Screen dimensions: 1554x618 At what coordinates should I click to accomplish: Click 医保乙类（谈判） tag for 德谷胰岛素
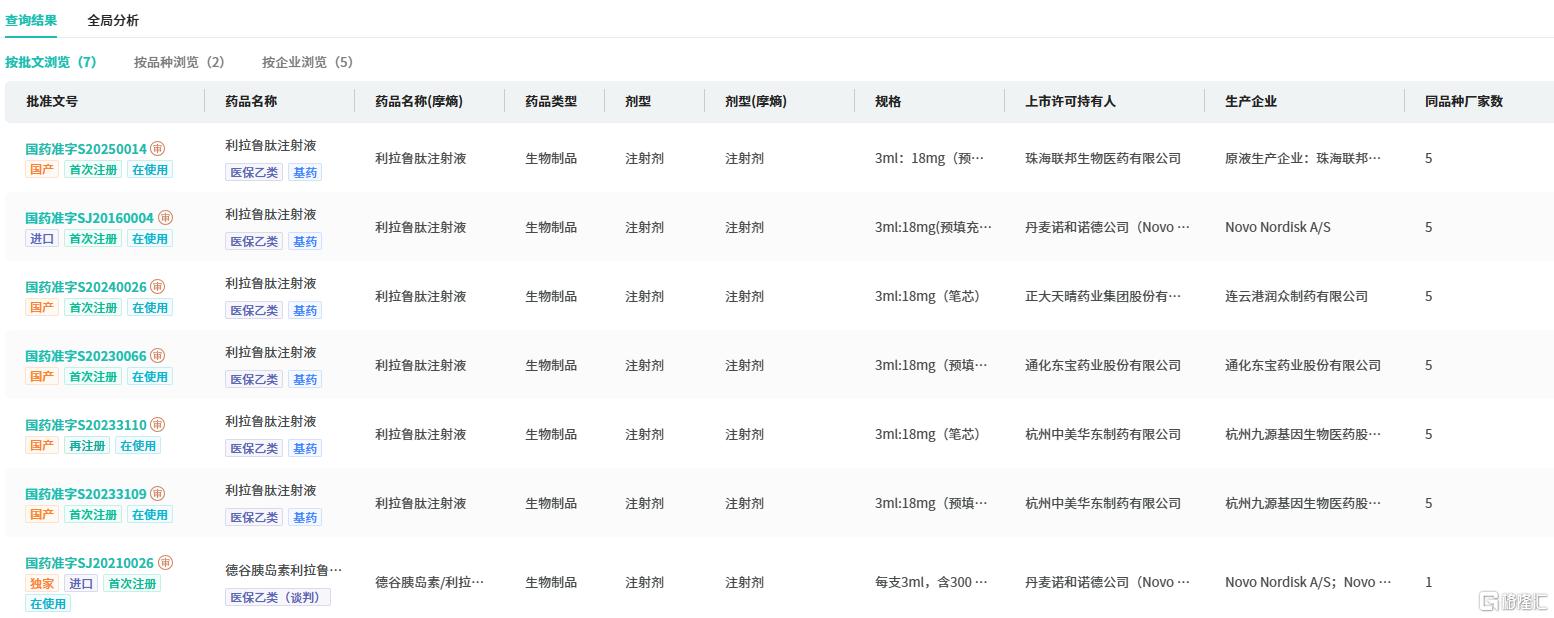[x=278, y=598]
